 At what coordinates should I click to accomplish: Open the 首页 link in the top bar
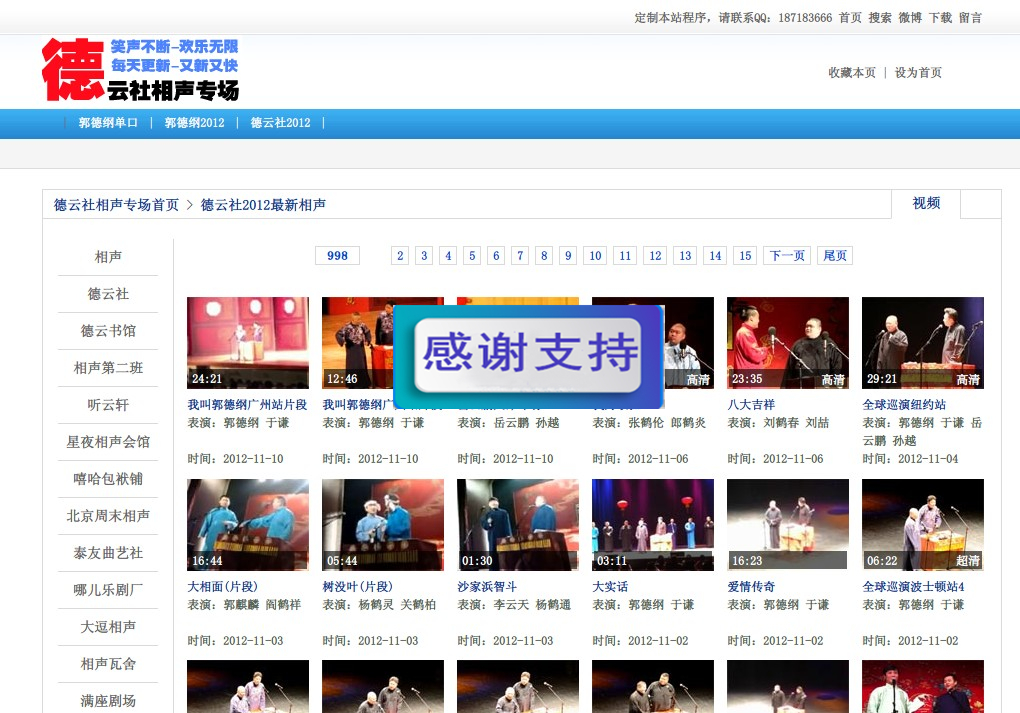(x=850, y=18)
